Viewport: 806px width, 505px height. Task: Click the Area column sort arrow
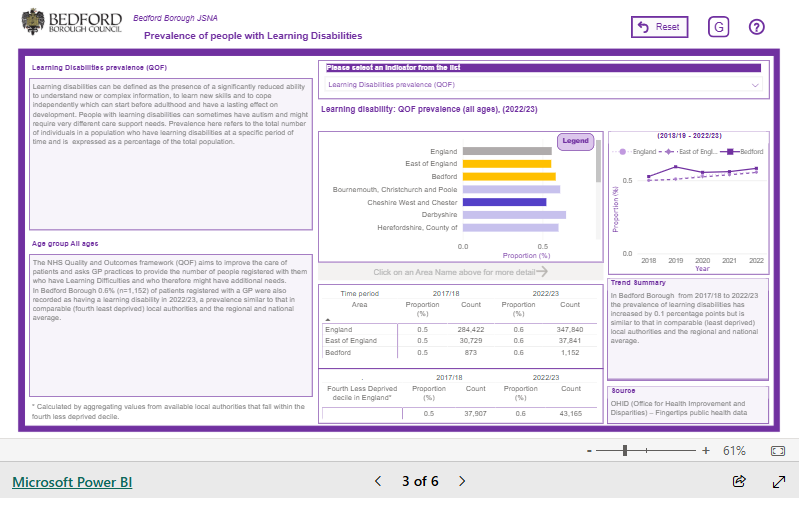[x=328, y=319]
